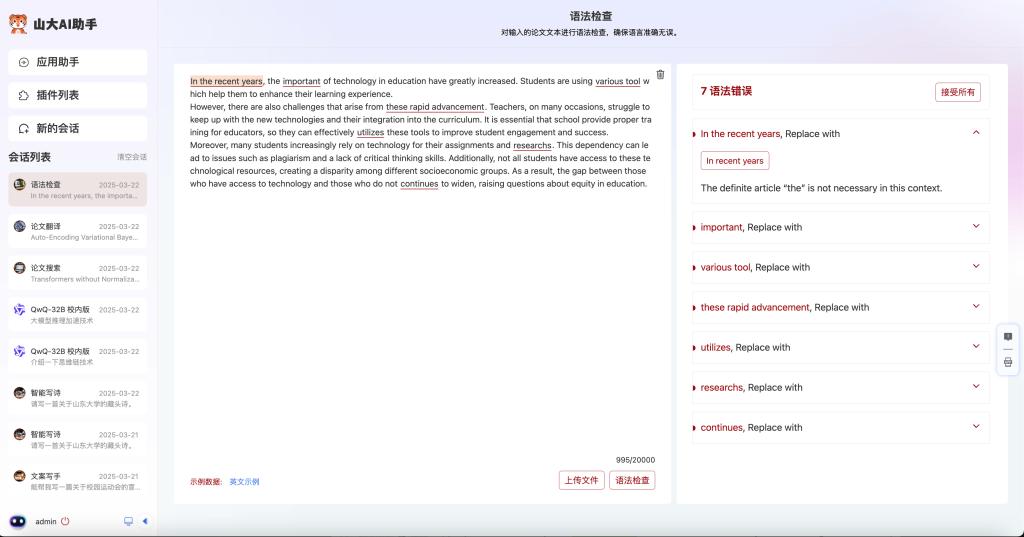Viewport: 1024px width, 537px height.
Task: Click 语法检查 button to check grammar
Action: point(632,480)
